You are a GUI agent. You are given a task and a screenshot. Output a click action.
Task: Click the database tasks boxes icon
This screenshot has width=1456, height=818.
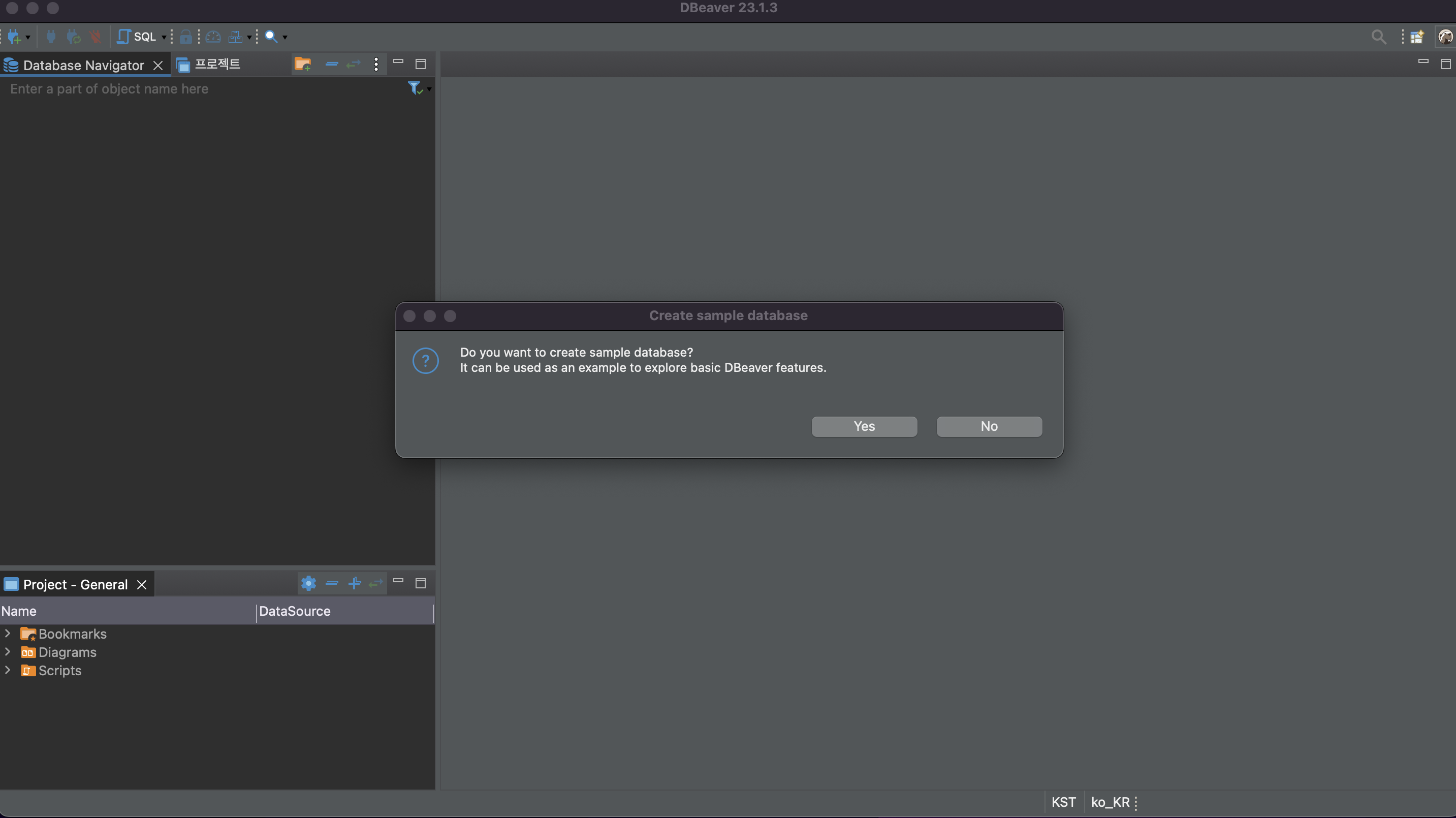point(235,37)
